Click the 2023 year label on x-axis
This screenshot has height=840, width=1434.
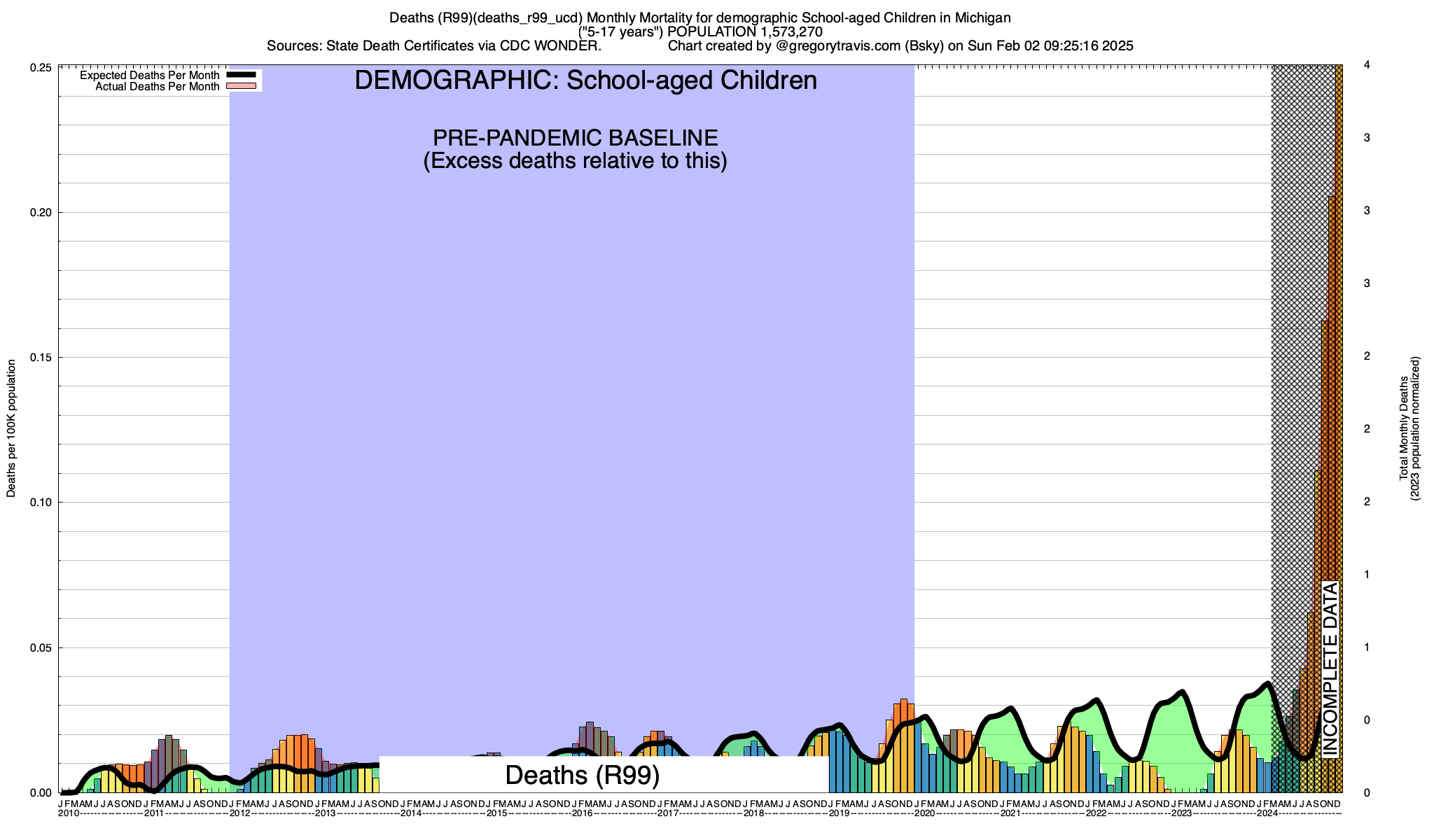tap(1181, 813)
